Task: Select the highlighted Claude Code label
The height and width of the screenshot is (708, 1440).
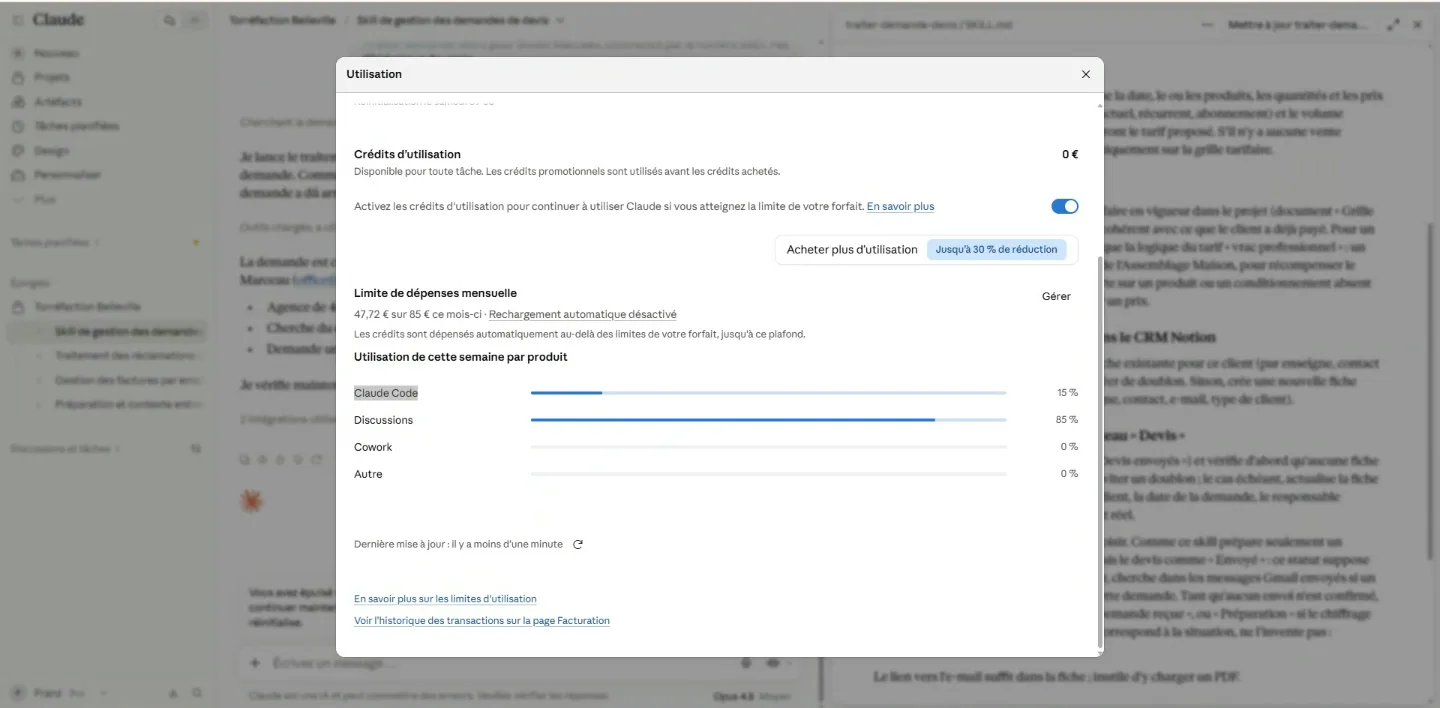Action: (x=386, y=393)
